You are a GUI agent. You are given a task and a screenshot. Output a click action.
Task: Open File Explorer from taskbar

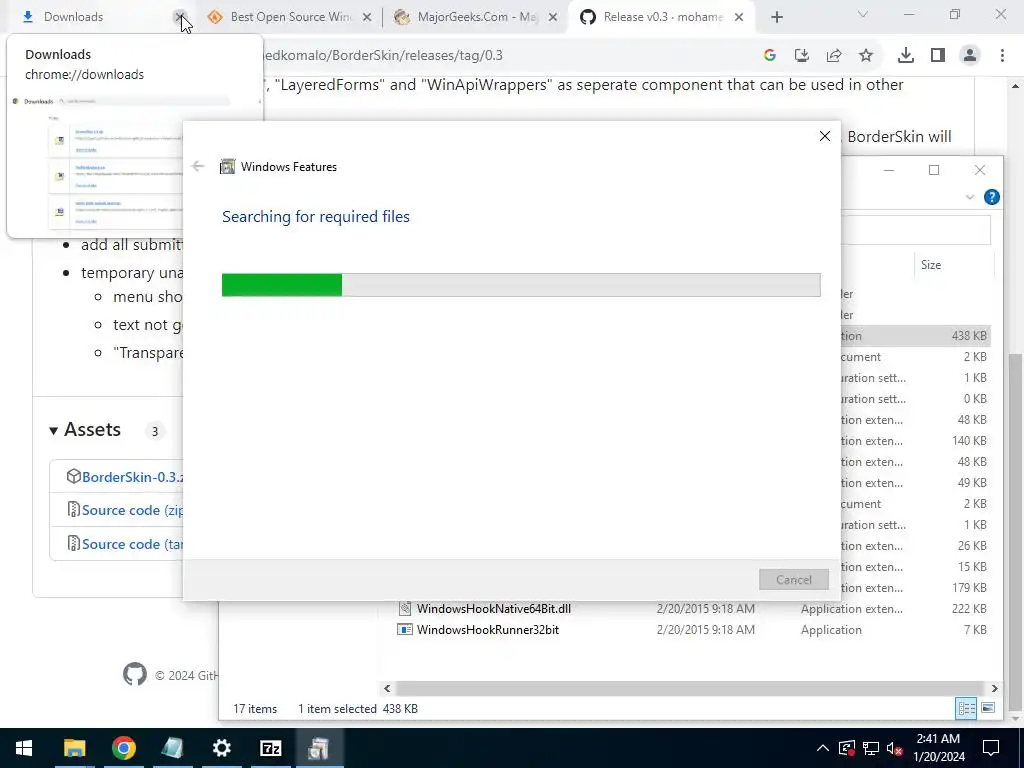point(74,748)
